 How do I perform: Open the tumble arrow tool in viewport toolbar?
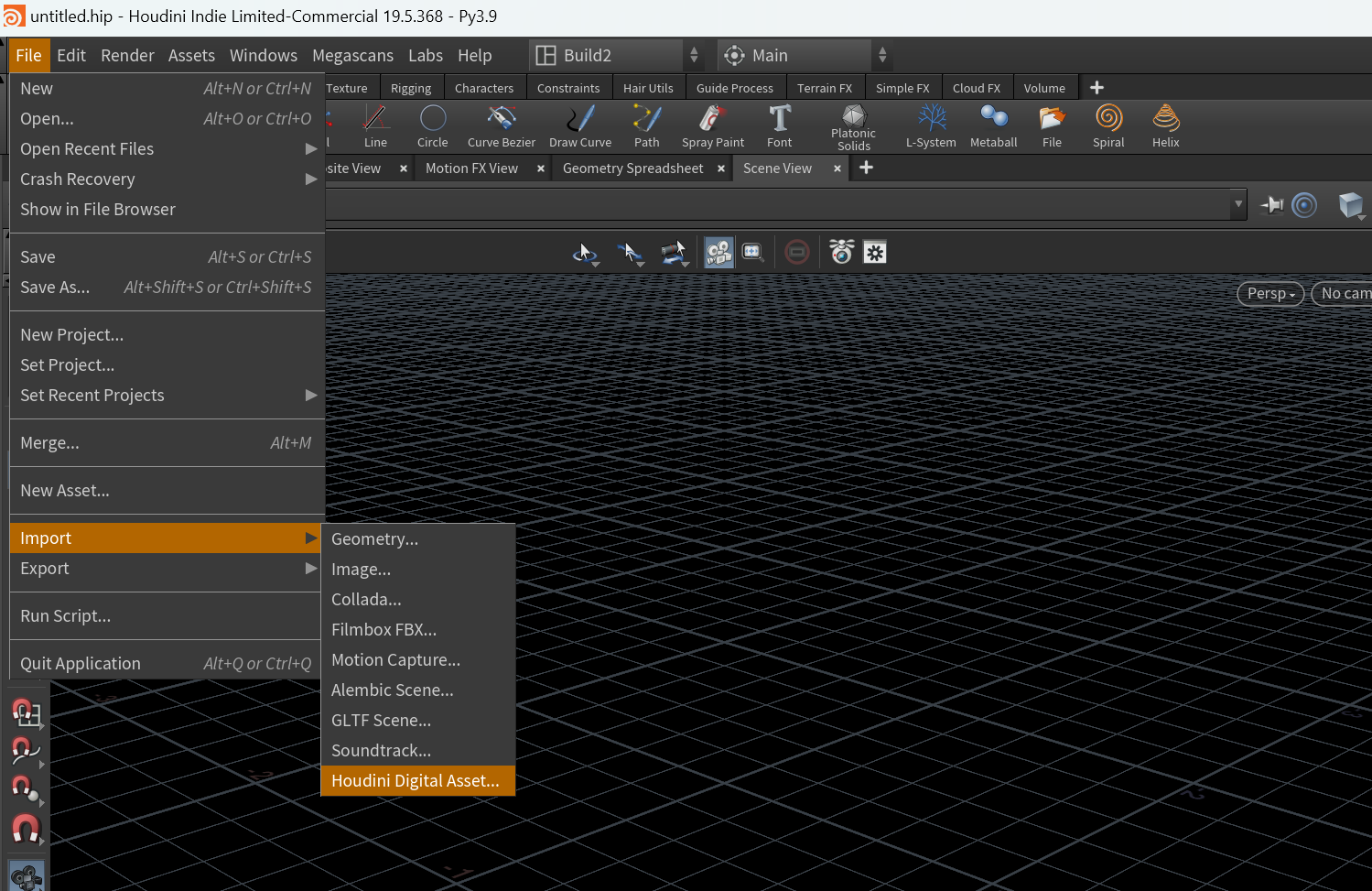pyautogui.click(x=585, y=253)
